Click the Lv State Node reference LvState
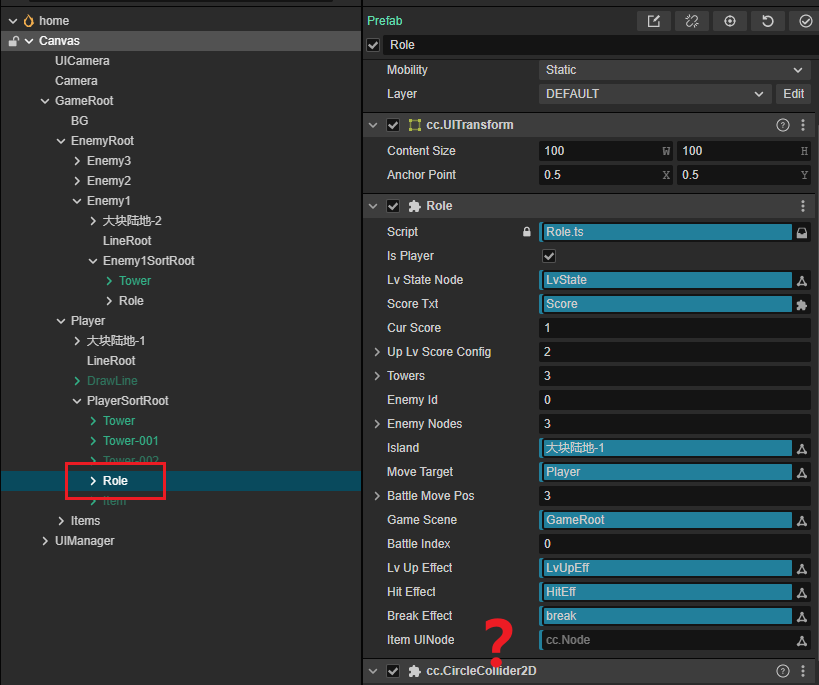 coord(666,280)
